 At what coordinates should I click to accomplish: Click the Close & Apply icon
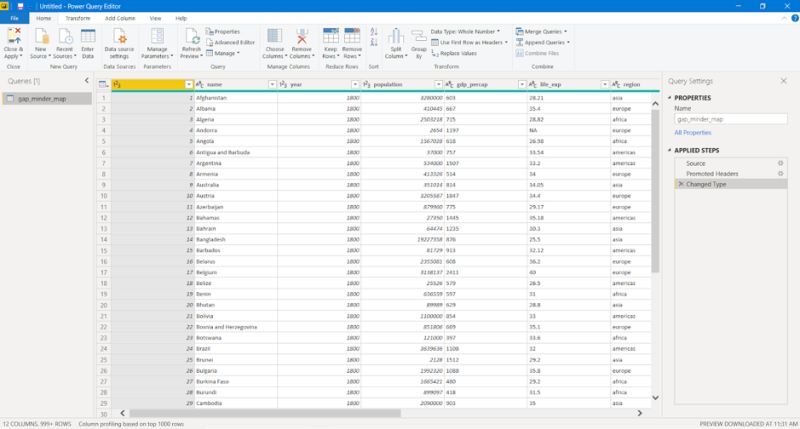point(14,36)
